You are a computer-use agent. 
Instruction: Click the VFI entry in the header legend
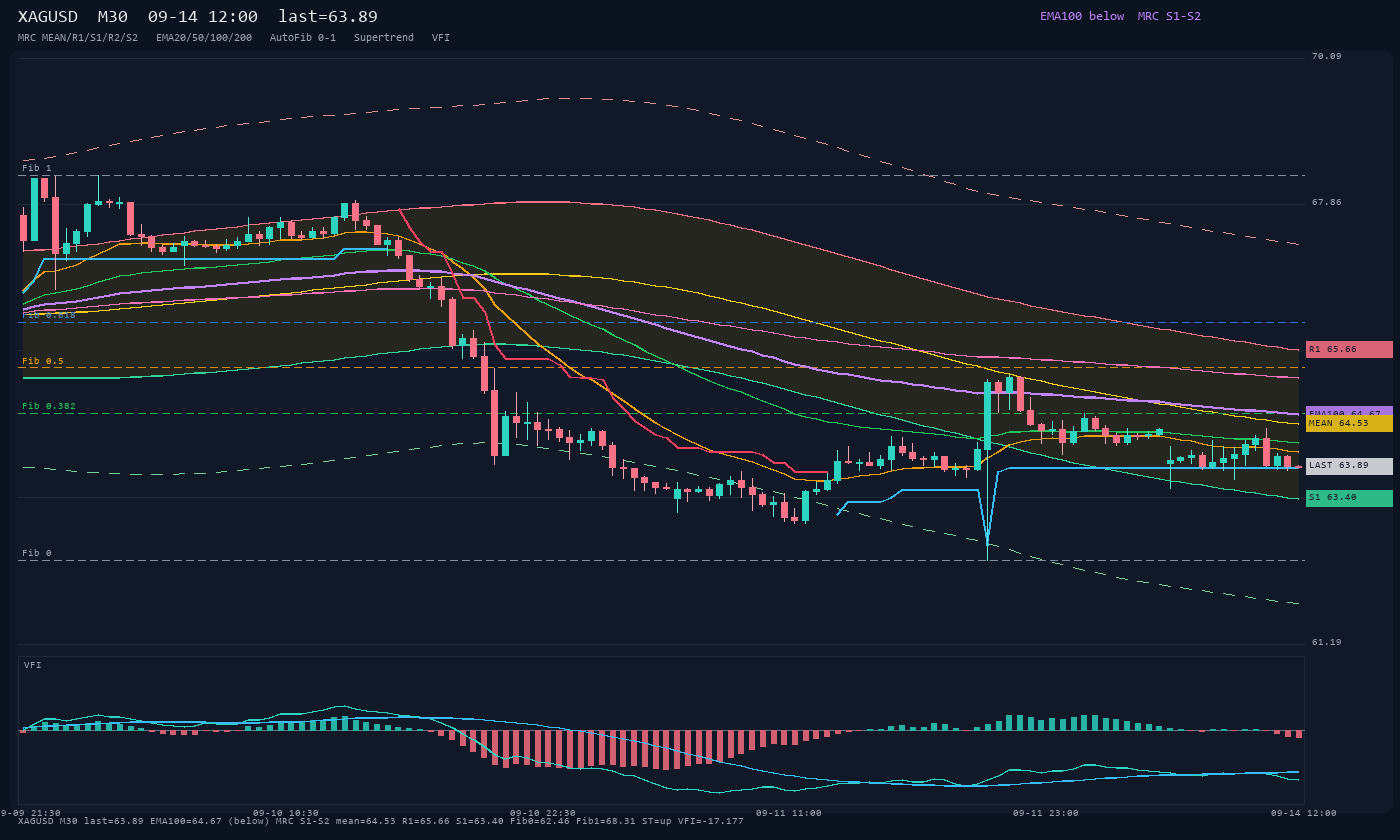(441, 38)
